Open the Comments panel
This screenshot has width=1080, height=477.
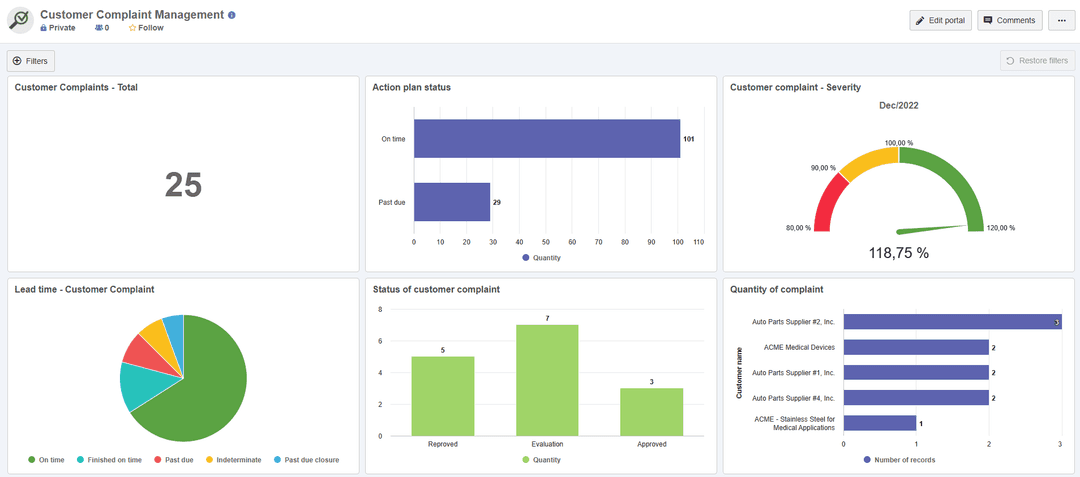point(1010,21)
